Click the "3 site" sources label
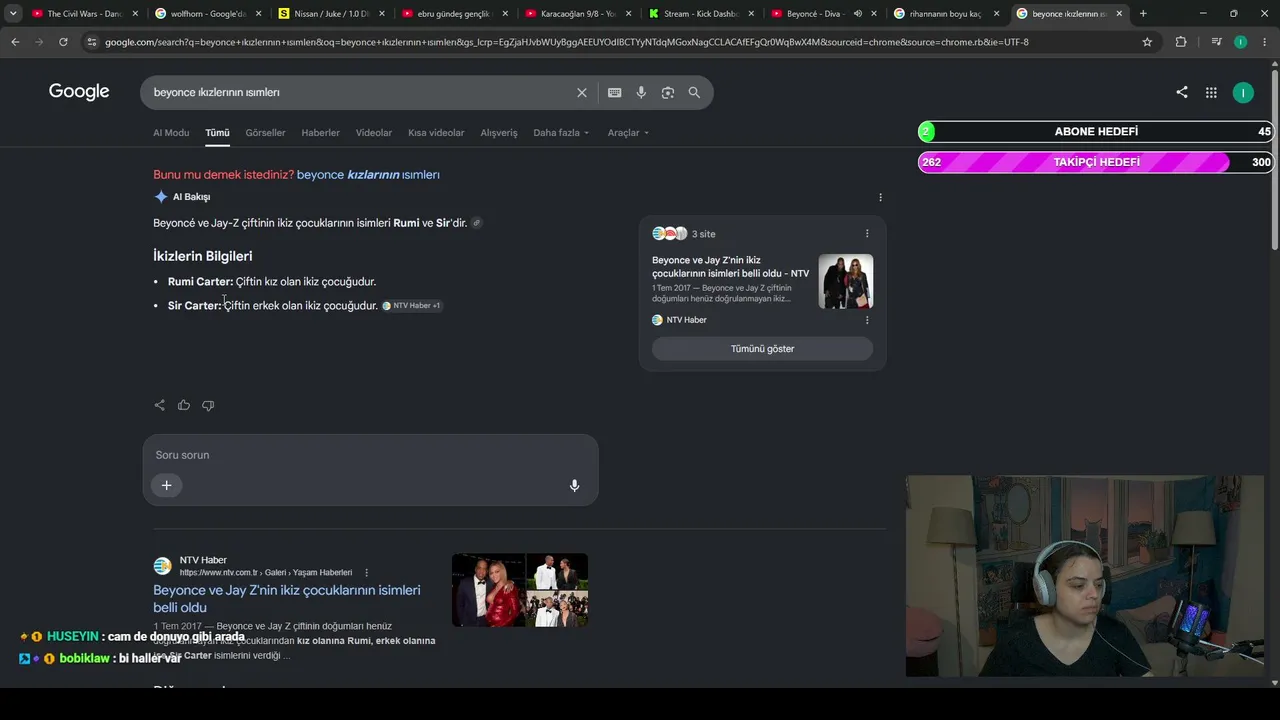Image resolution: width=1280 pixels, height=720 pixels. (704, 234)
